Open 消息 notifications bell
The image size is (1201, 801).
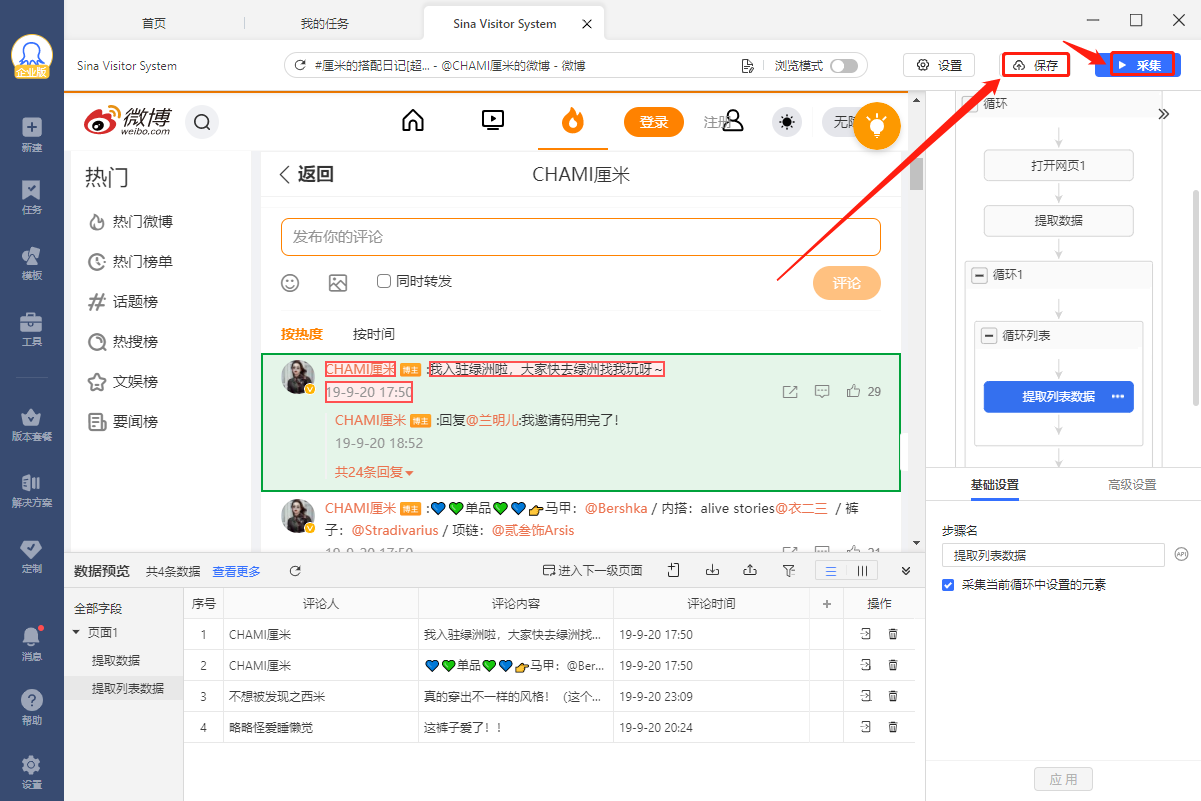pos(32,643)
